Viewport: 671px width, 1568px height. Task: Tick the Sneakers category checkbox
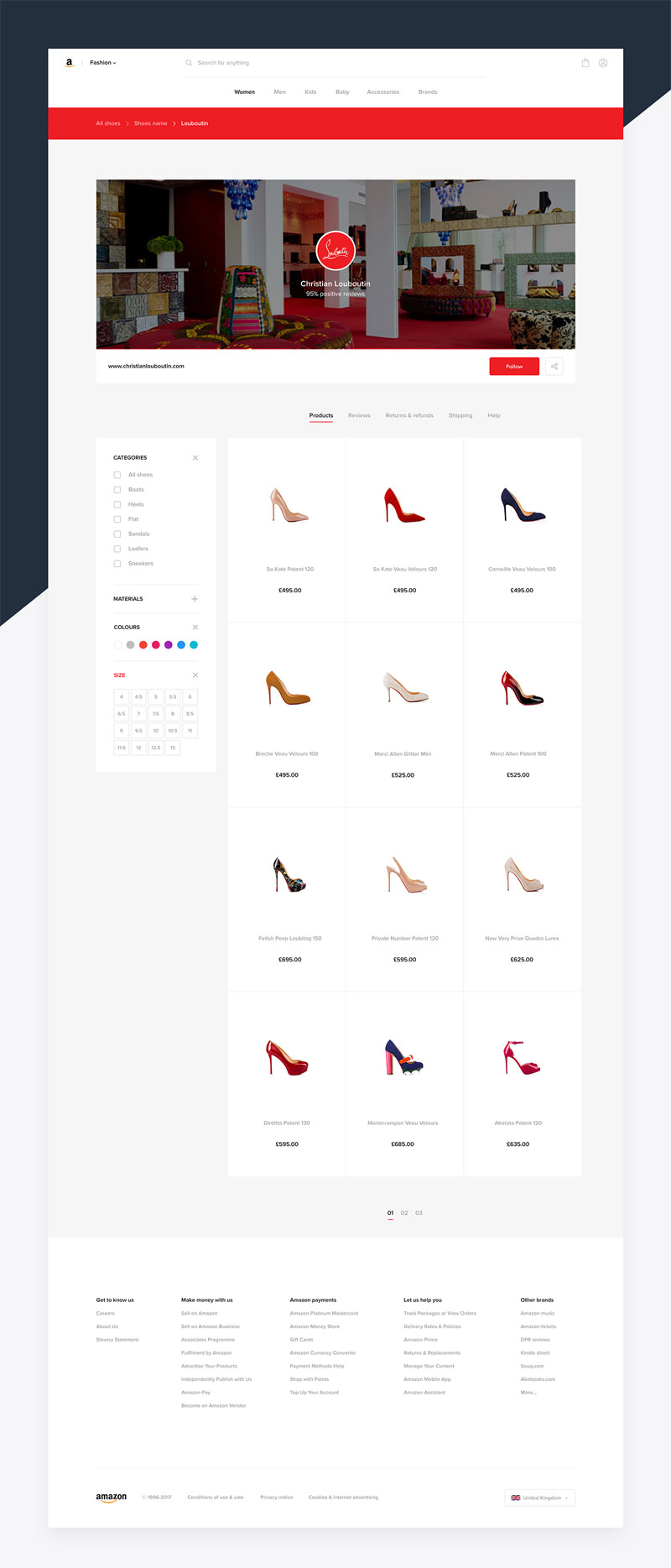coord(117,564)
